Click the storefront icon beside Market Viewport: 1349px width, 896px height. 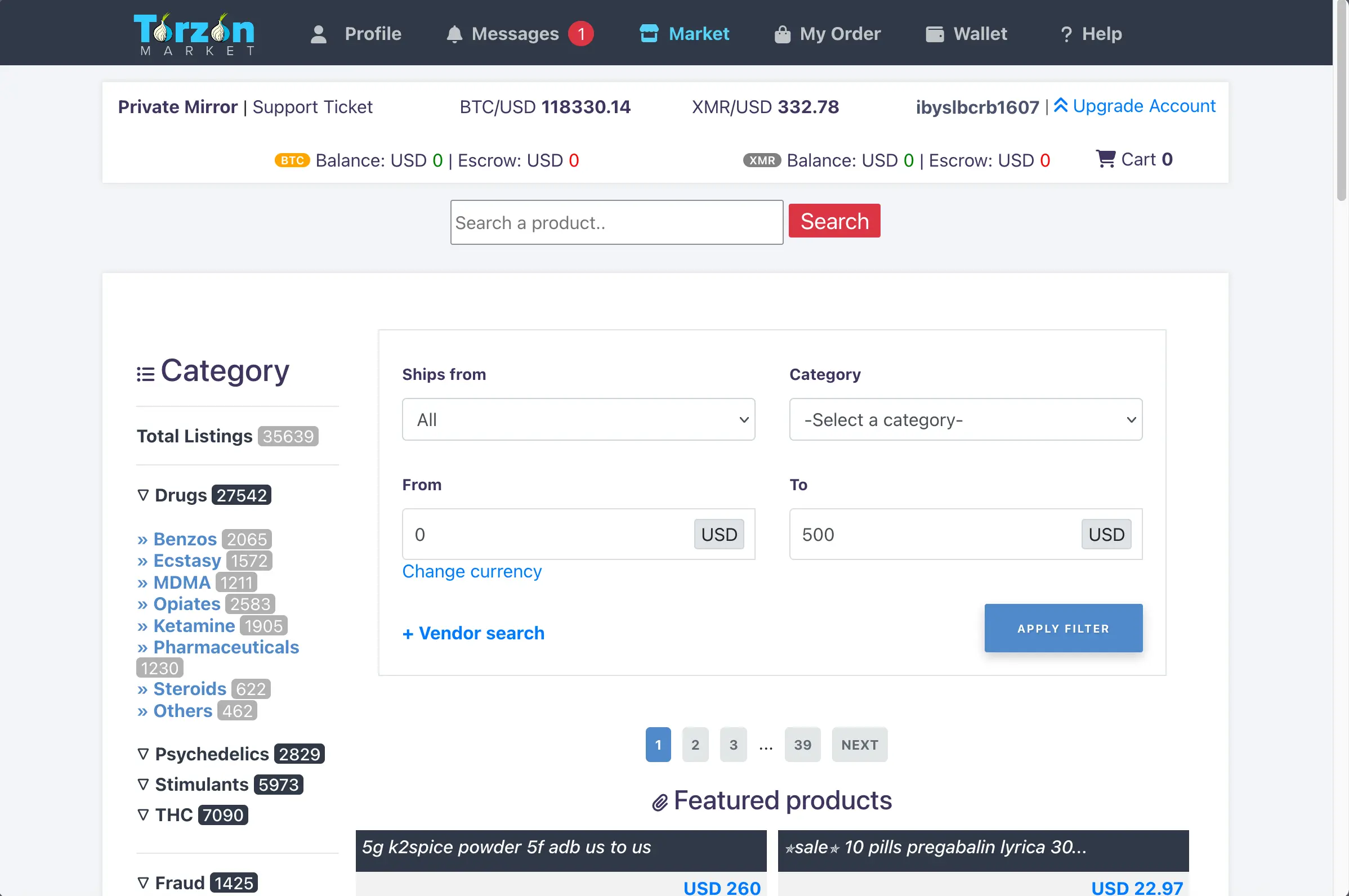click(649, 33)
